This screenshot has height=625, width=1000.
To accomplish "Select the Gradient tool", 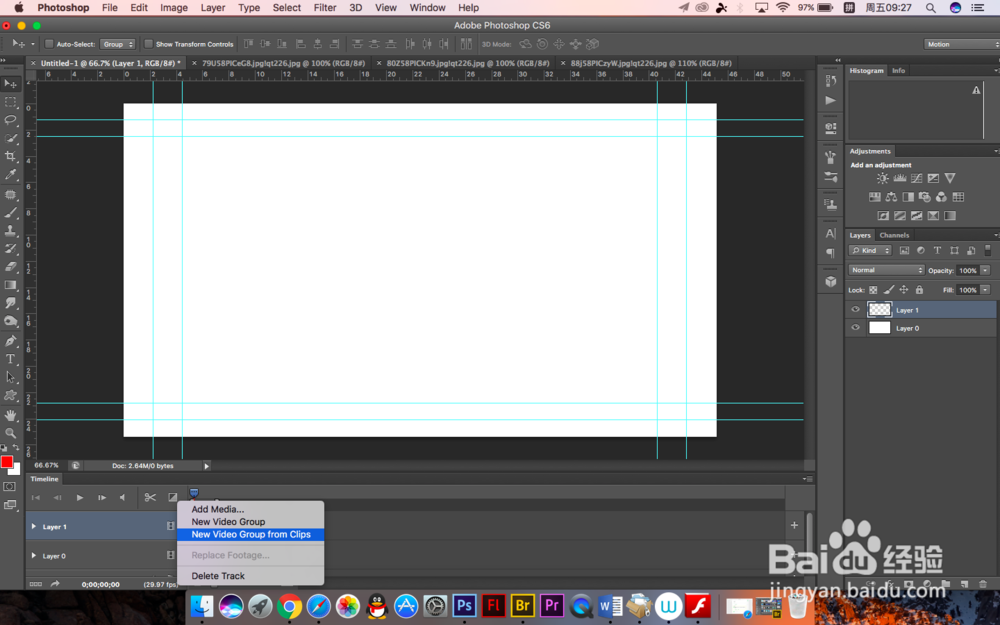I will [x=10, y=285].
